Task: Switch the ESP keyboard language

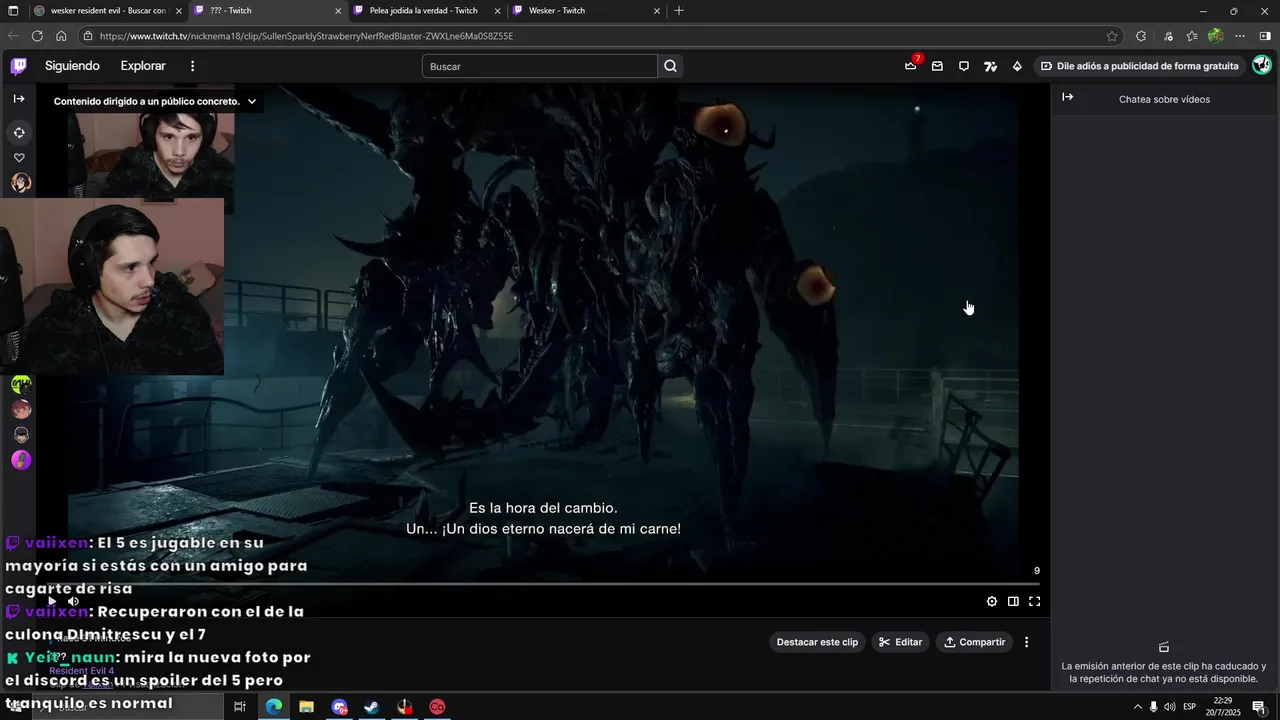Action: [x=1190, y=707]
